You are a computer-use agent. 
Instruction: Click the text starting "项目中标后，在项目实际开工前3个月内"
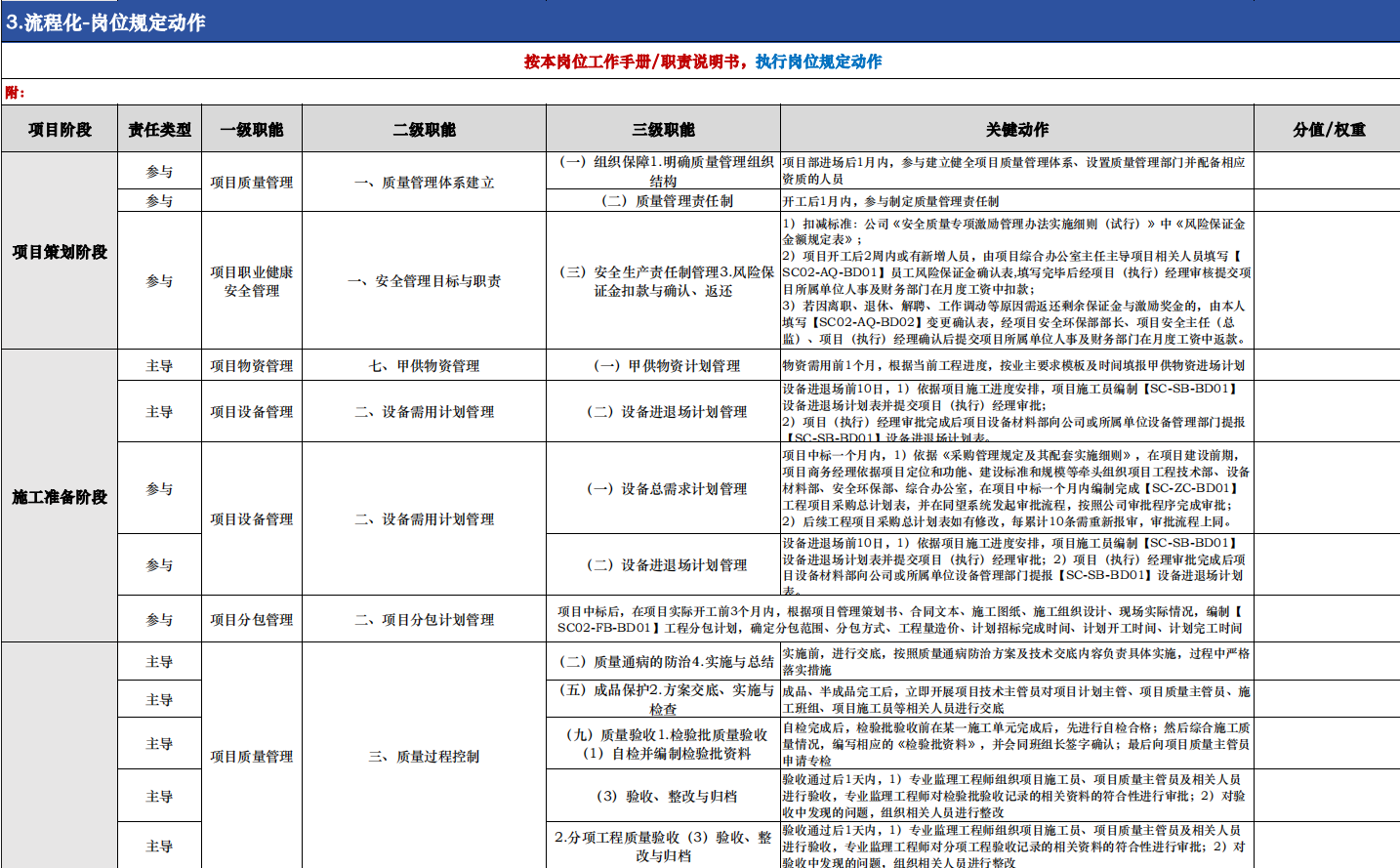coord(899,620)
